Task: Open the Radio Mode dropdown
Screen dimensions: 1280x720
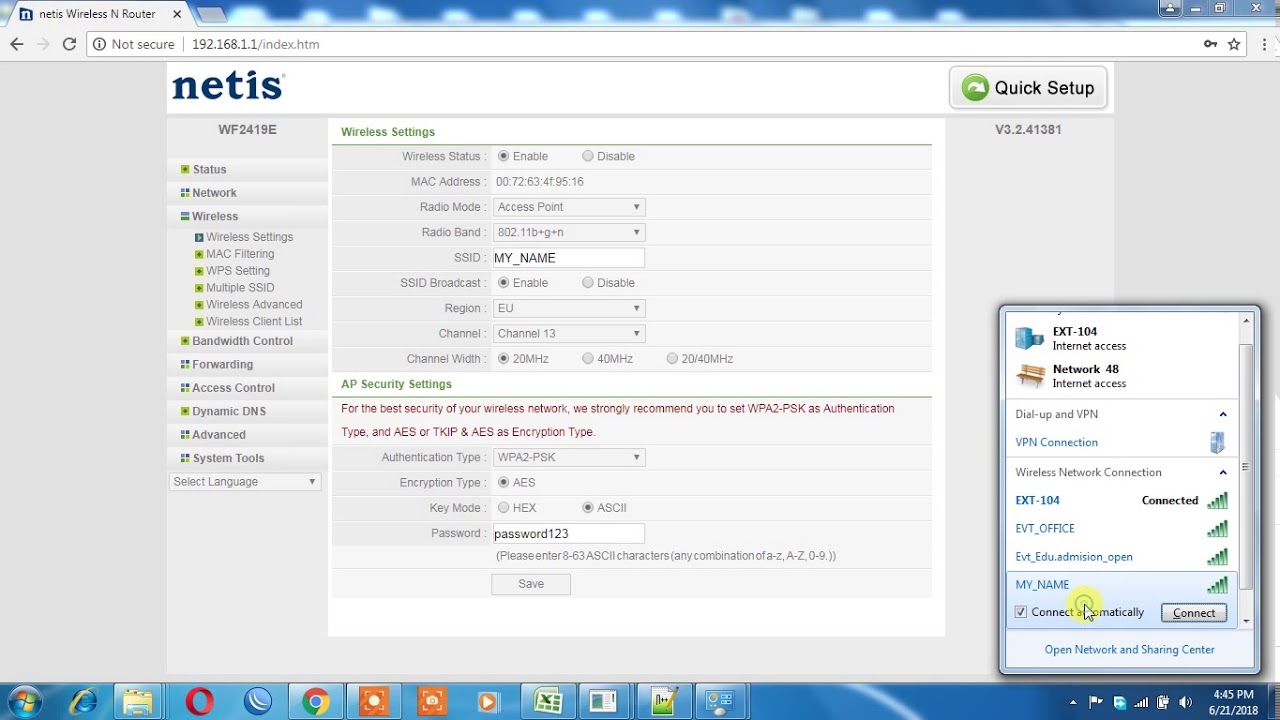Action: pos(569,207)
